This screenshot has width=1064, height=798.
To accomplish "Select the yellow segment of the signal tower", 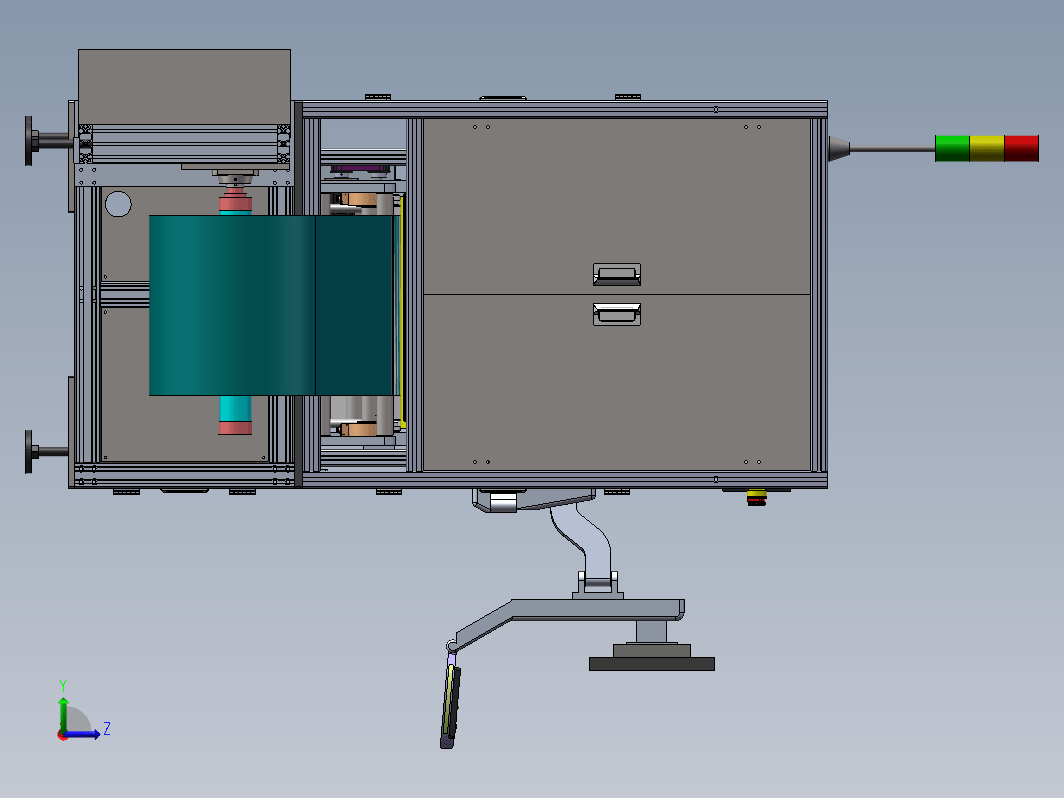I will click(x=987, y=149).
